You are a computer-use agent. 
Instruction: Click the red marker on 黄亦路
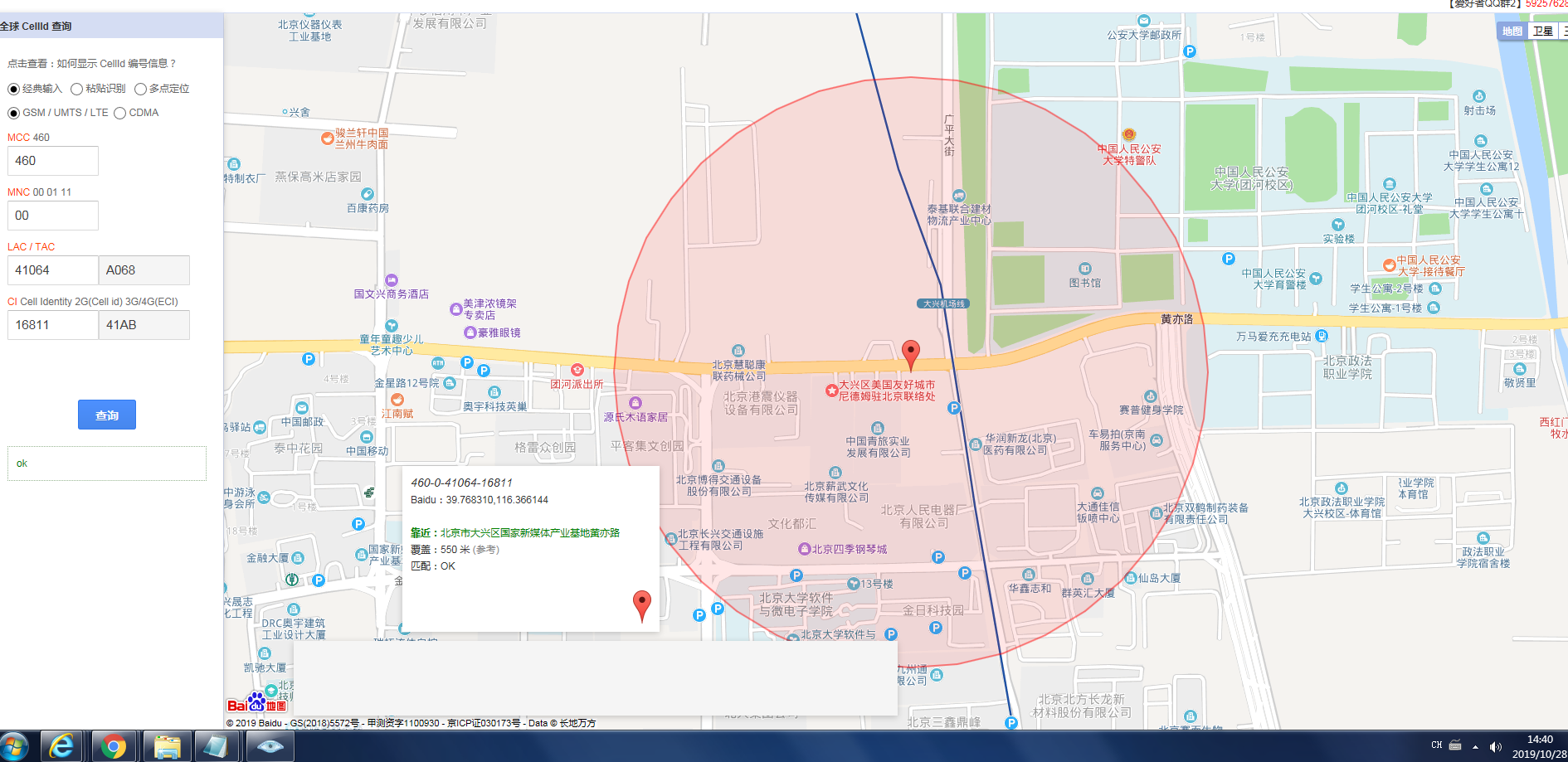click(911, 354)
